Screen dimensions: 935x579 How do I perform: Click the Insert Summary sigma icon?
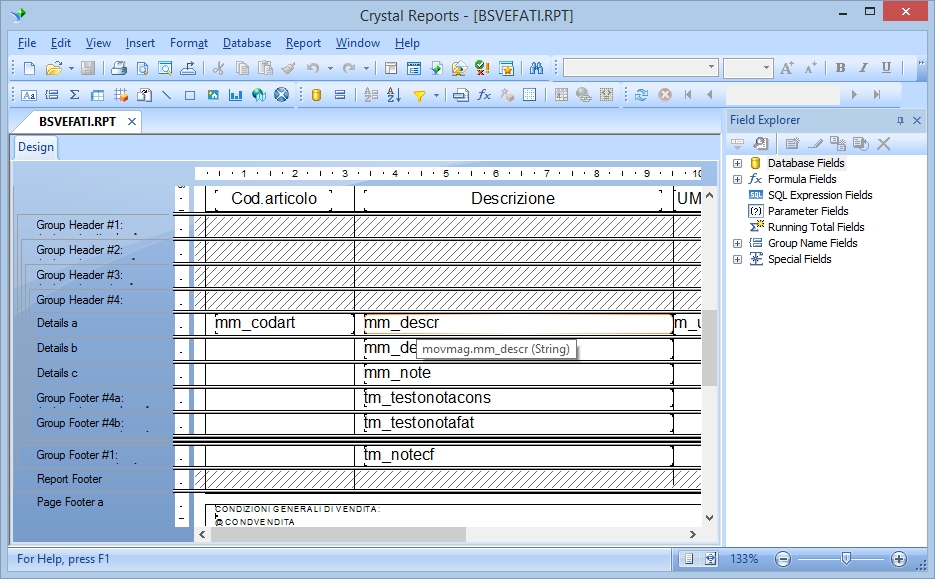click(75, 95)
